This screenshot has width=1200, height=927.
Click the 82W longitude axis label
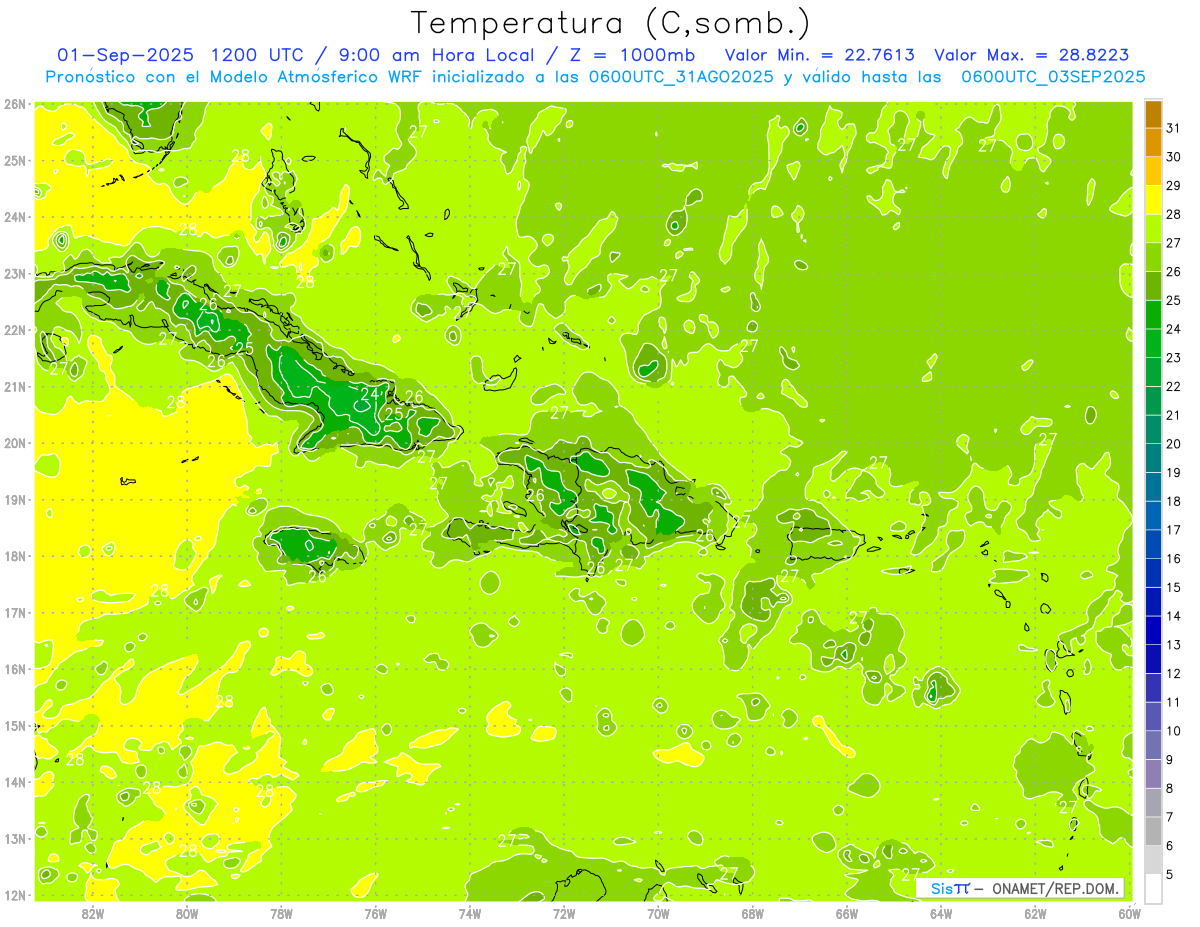[x=93, y=913]
